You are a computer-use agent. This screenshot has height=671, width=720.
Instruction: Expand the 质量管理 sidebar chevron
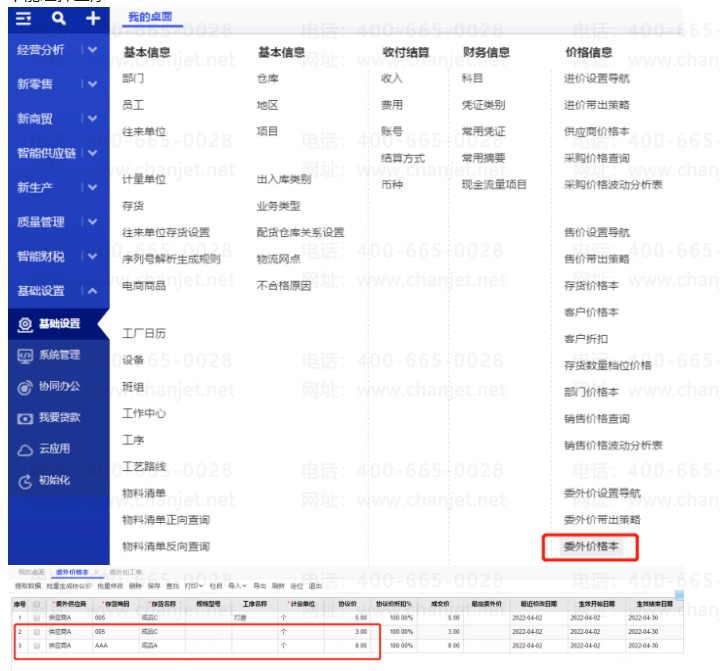click(92, 222)
